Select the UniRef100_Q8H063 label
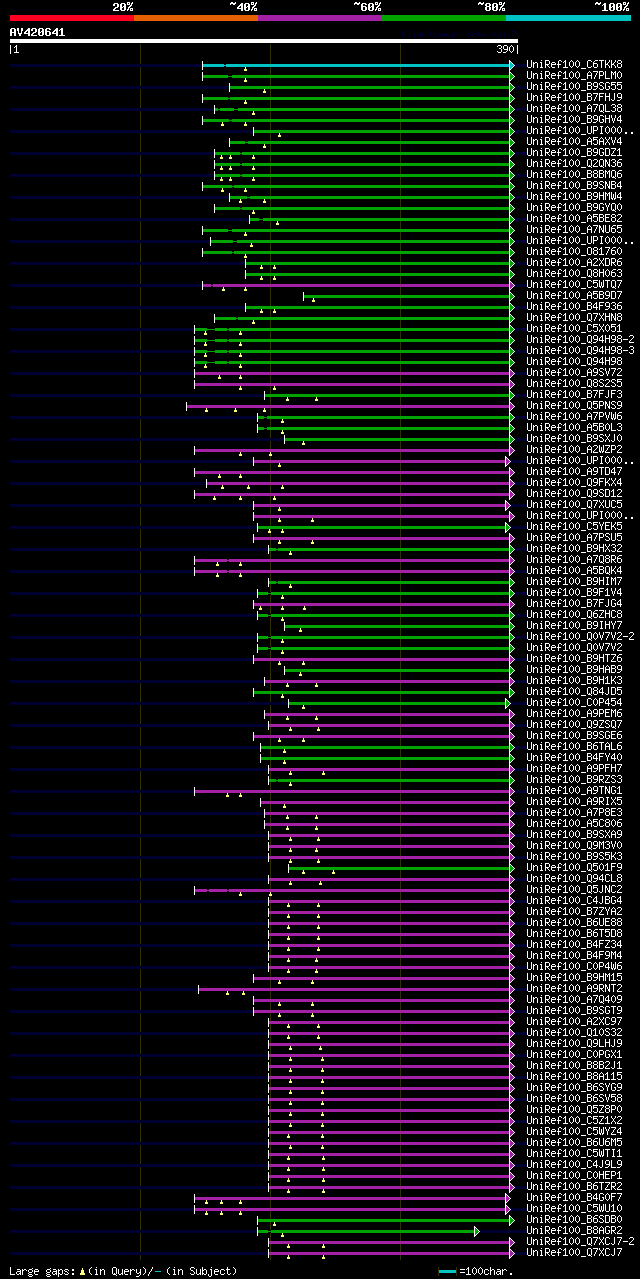 pos(572,273)
